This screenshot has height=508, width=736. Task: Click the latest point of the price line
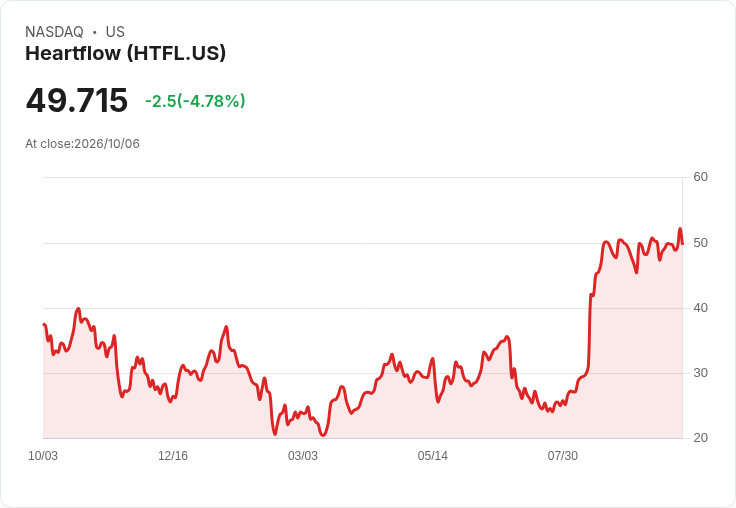(682, 244)
